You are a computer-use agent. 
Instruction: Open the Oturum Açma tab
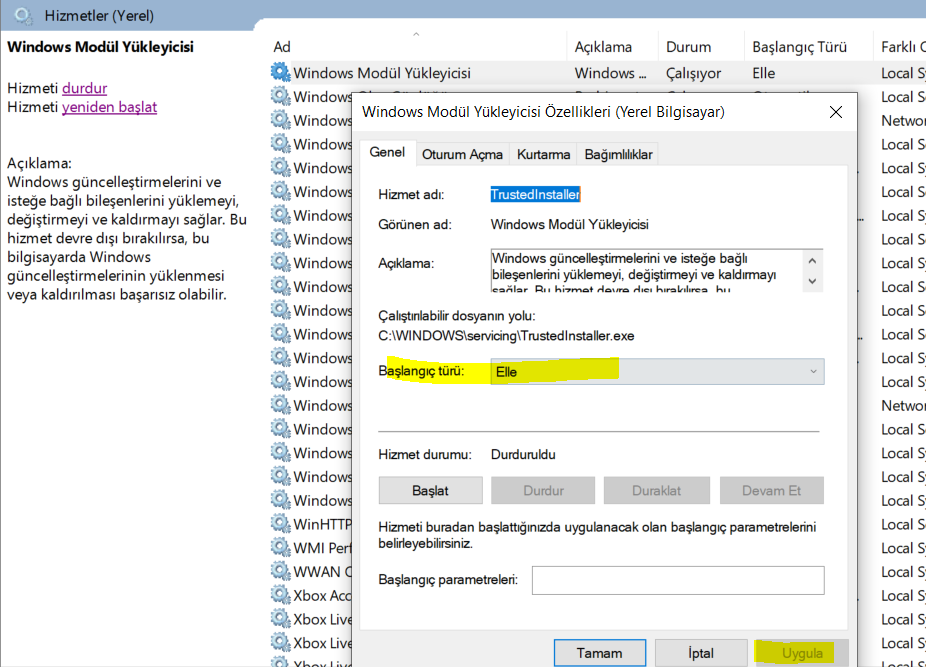pos(462,155)
